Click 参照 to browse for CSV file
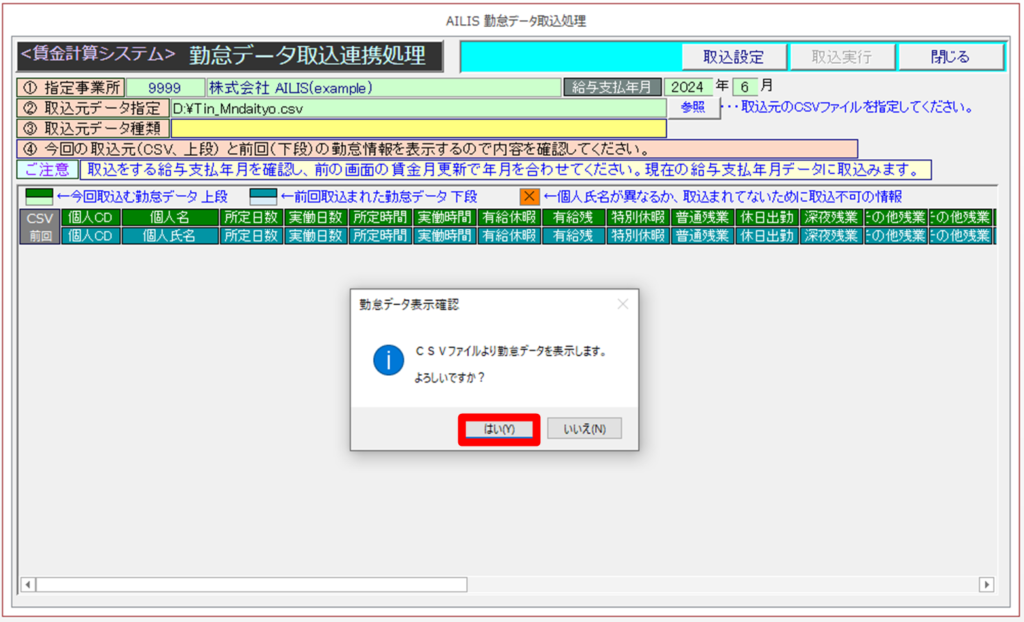This screenshot has width=1024, height=622. (x=693, y=107)
